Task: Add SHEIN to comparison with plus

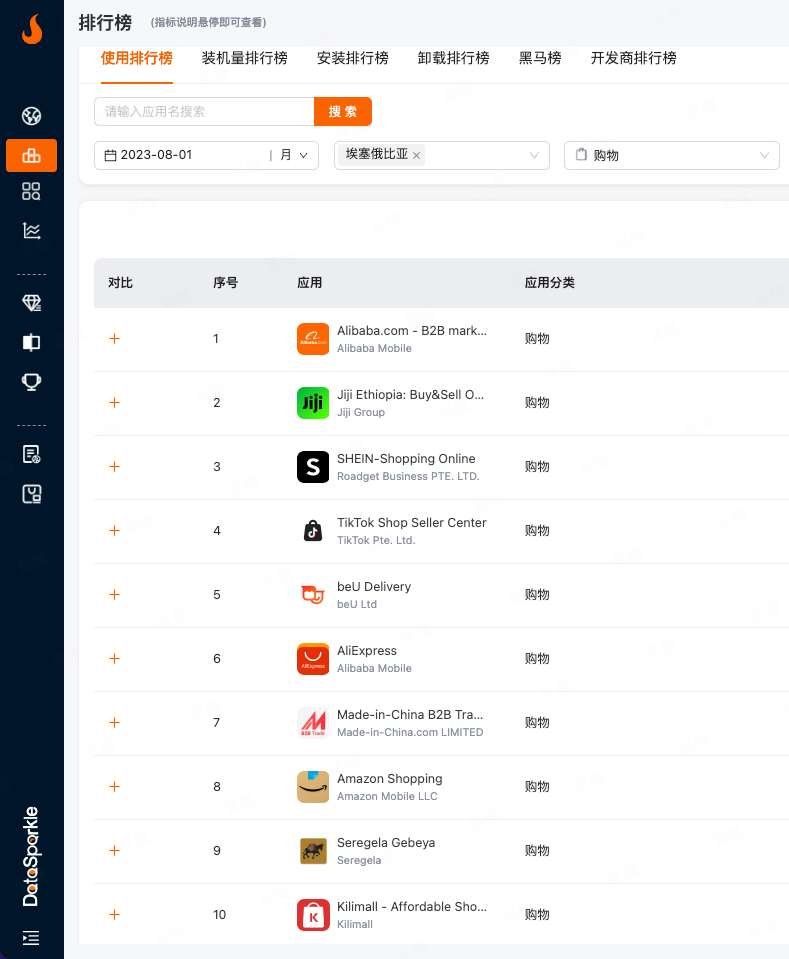Action: (x=114, y=467)
